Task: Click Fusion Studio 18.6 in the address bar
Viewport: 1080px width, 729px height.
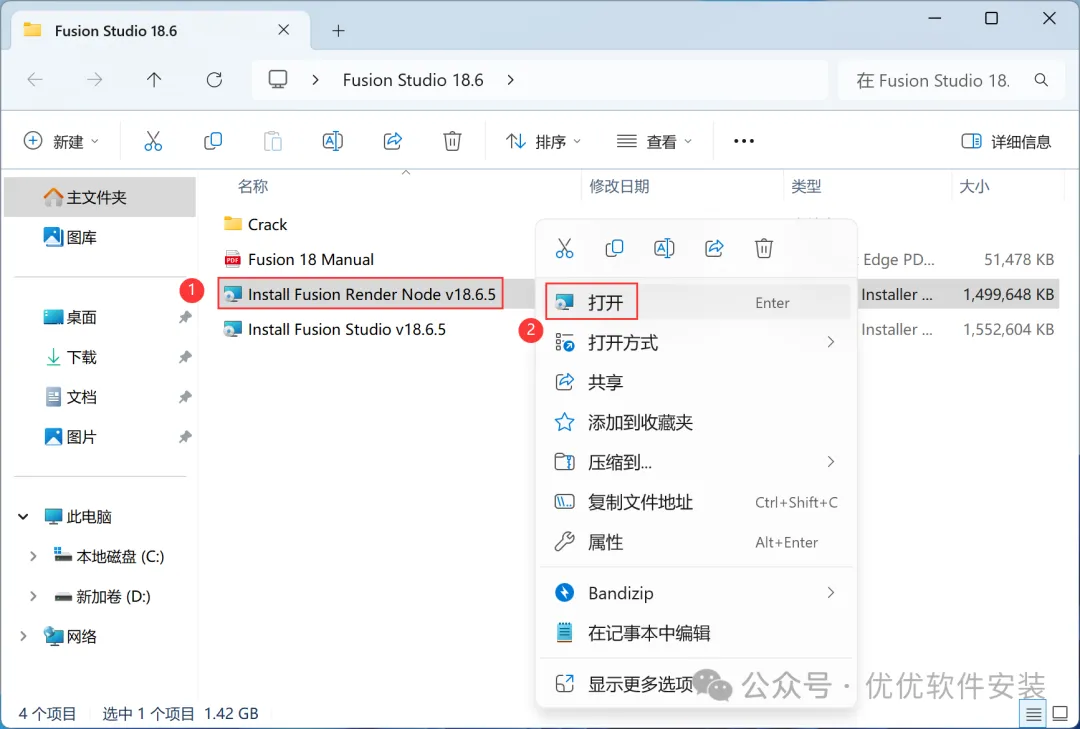Action: click(x=413, y=80)
